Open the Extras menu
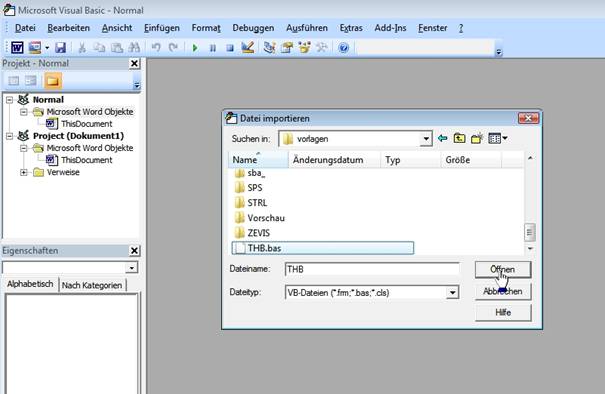This screenshot has height=394, width=605. (x=351, y=28)
